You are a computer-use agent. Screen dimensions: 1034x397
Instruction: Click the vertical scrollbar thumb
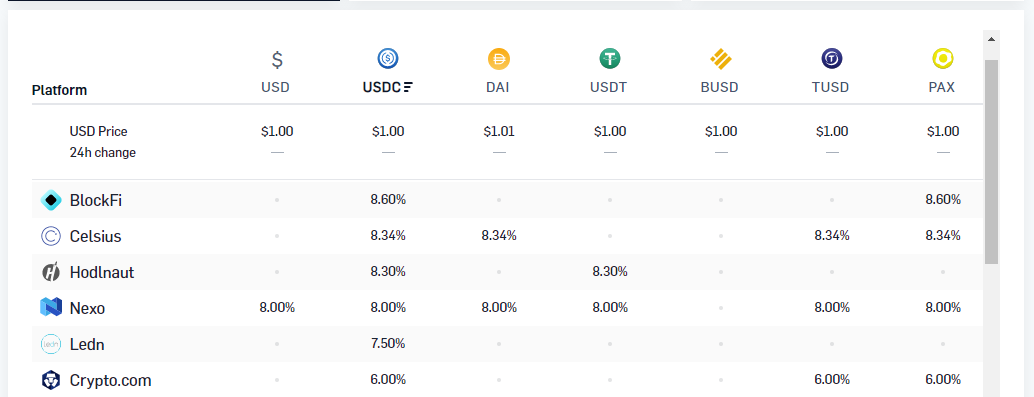(991, 162)
